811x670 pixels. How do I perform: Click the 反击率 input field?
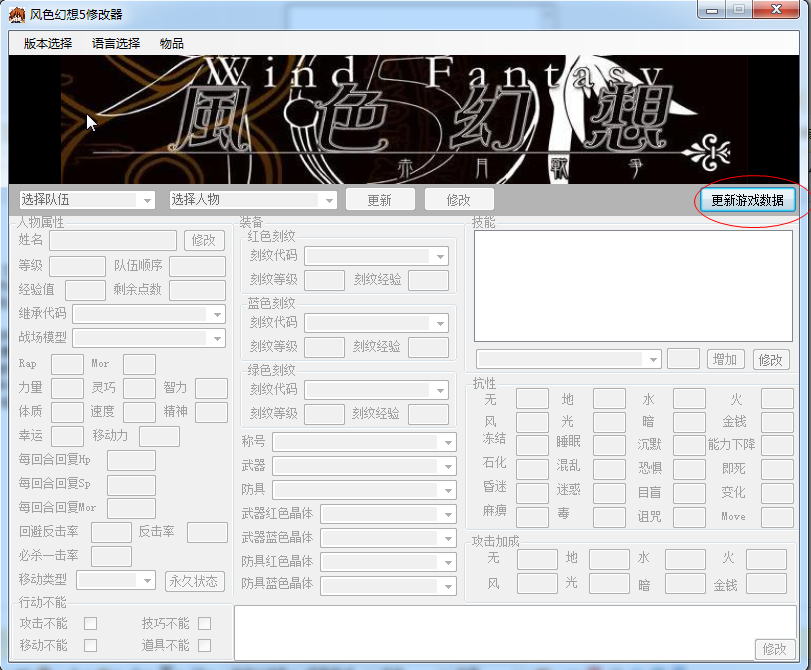(207, 532)
